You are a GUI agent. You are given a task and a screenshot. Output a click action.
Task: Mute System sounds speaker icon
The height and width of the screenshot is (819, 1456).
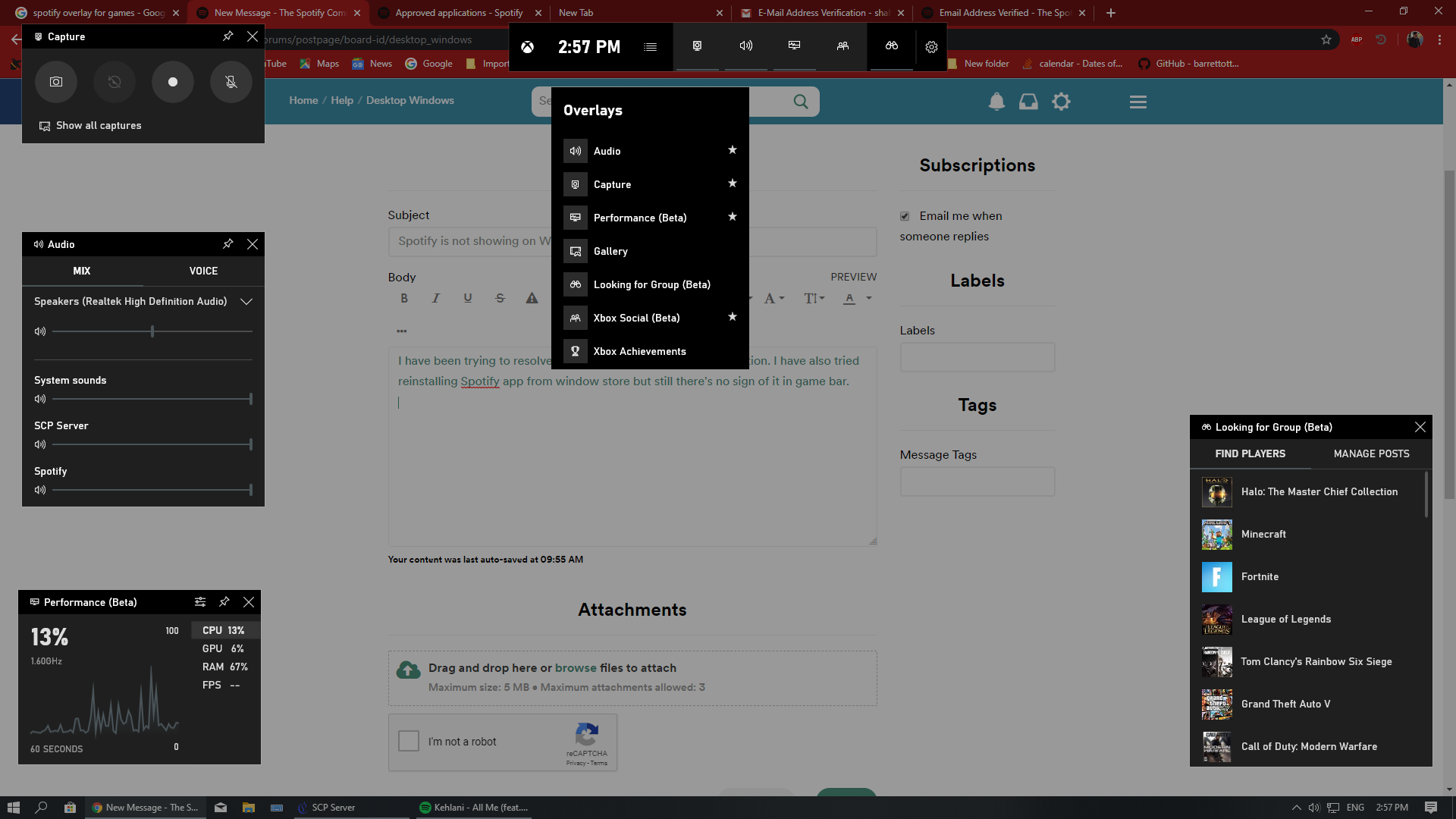point(40,399)
